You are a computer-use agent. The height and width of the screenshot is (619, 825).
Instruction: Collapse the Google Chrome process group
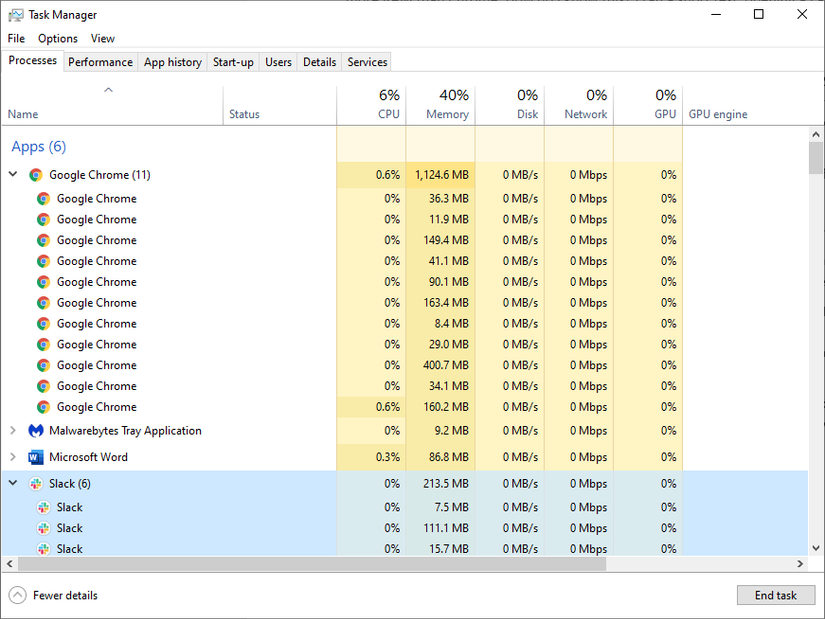pos(12,174)
